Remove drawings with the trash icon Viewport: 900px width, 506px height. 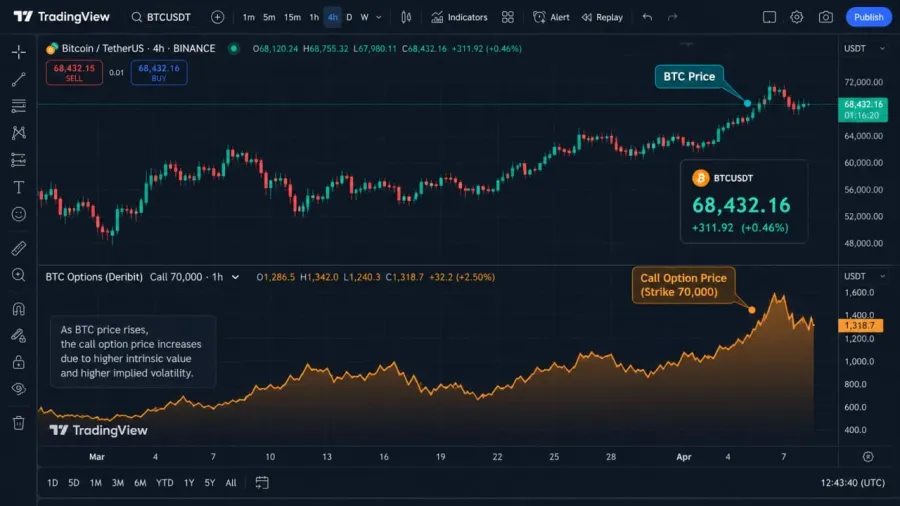(18, 423)
